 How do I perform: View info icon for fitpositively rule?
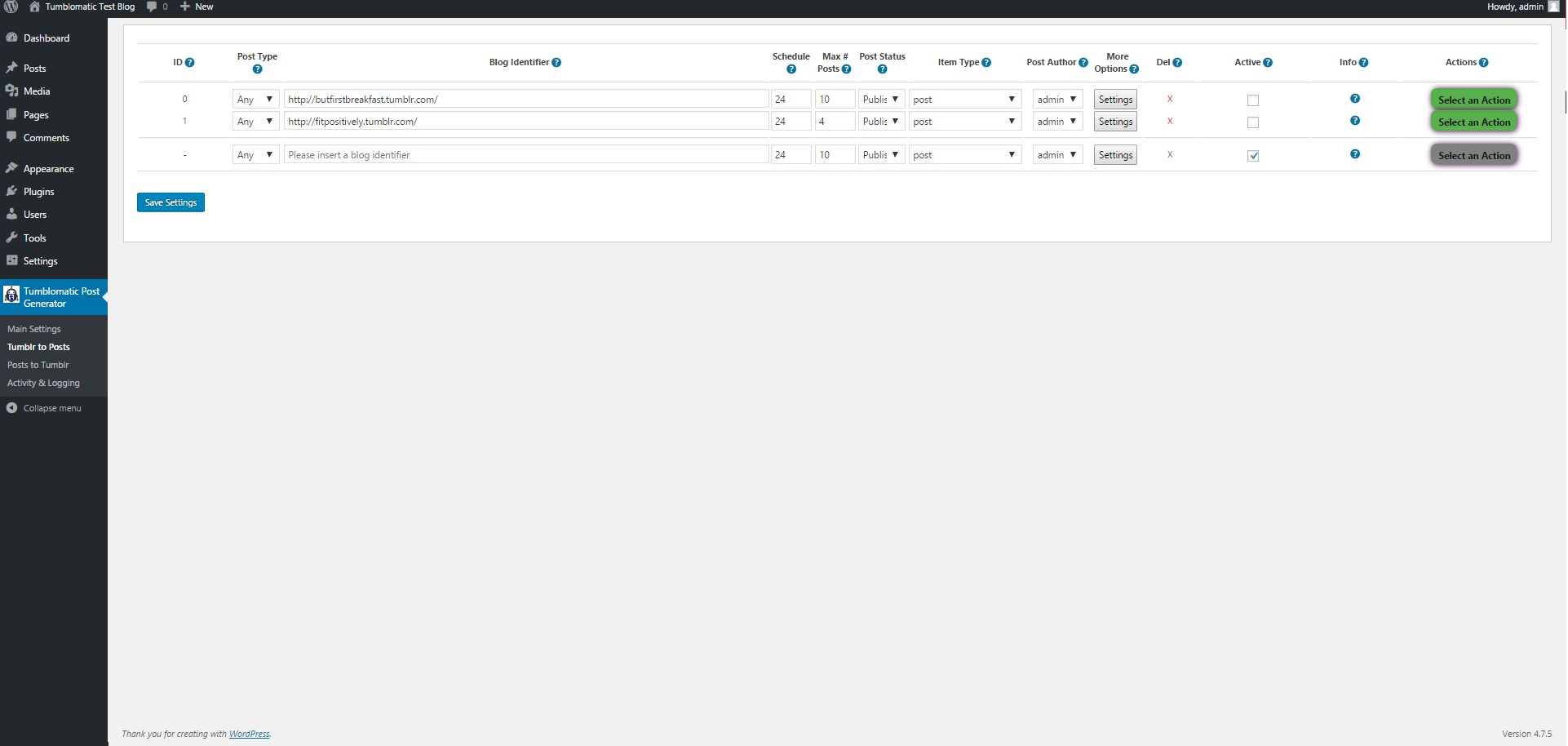[1355, 121]
